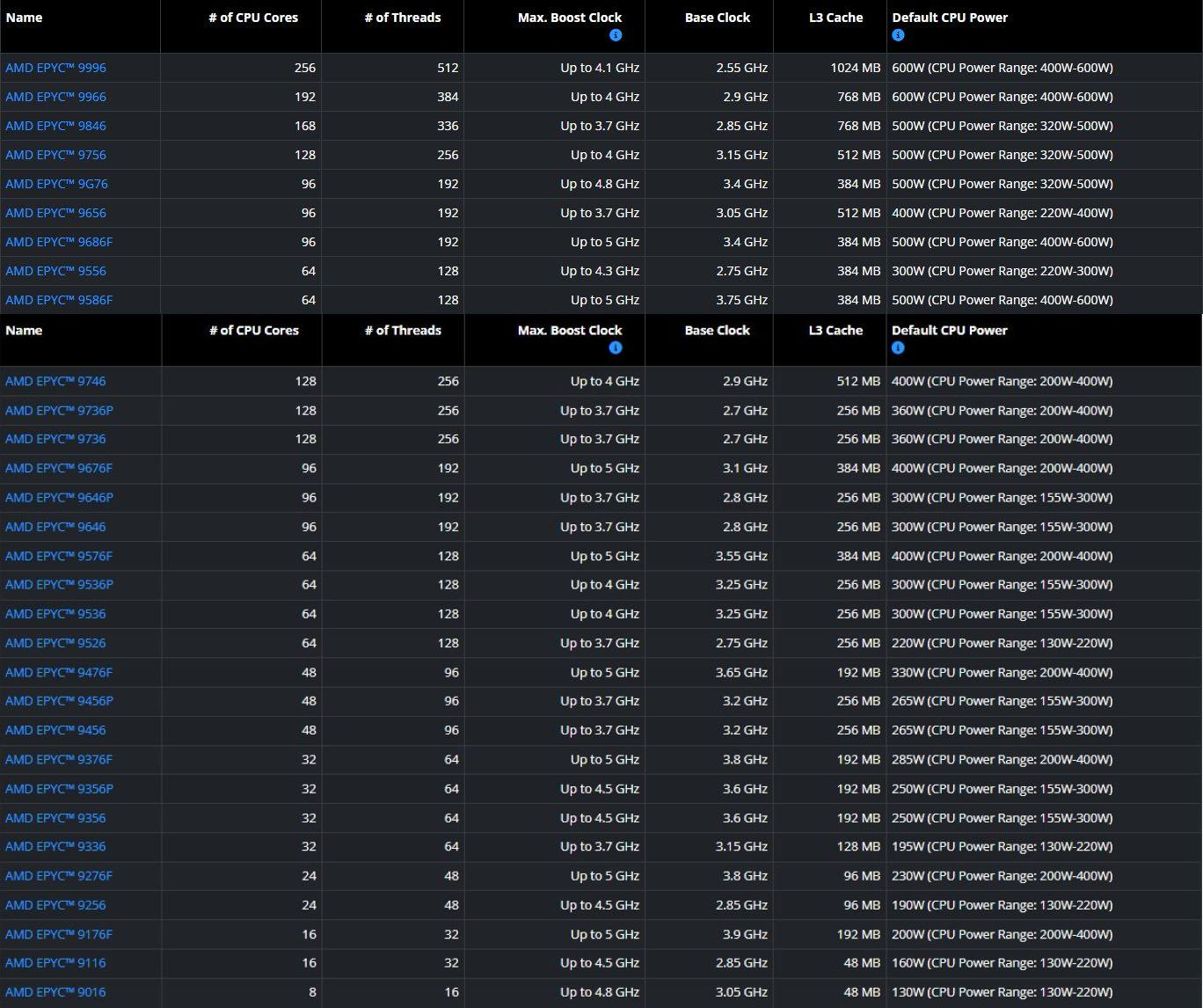The image size is (1203, 1008).
Task: Select the AMD EPYC 9016 link
Action: point(55,992)
